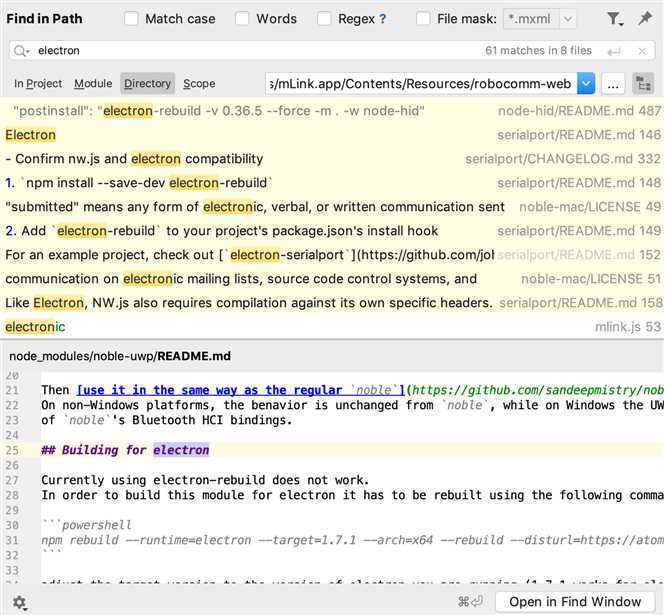Select the Directory scope tab

click(x=147, y=83)
